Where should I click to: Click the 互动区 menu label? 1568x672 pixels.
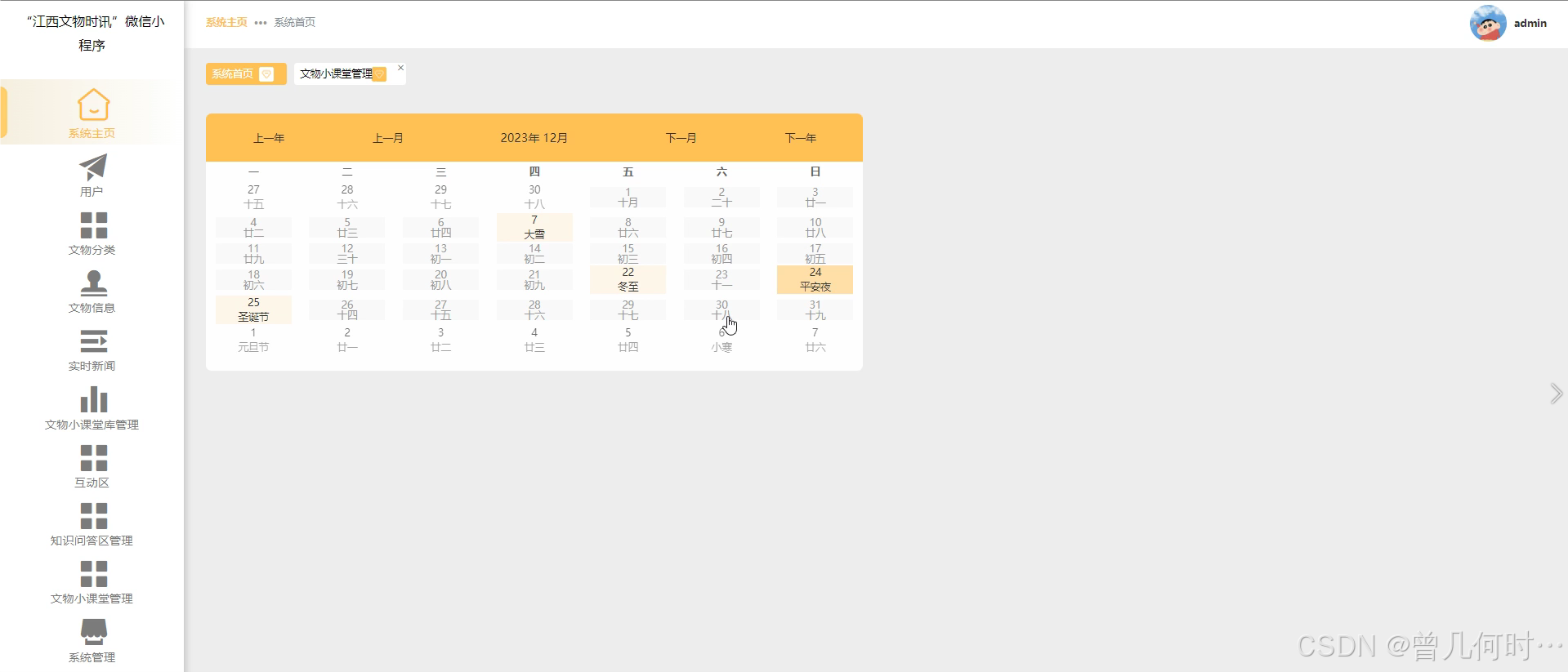click(x=92, y=483)
